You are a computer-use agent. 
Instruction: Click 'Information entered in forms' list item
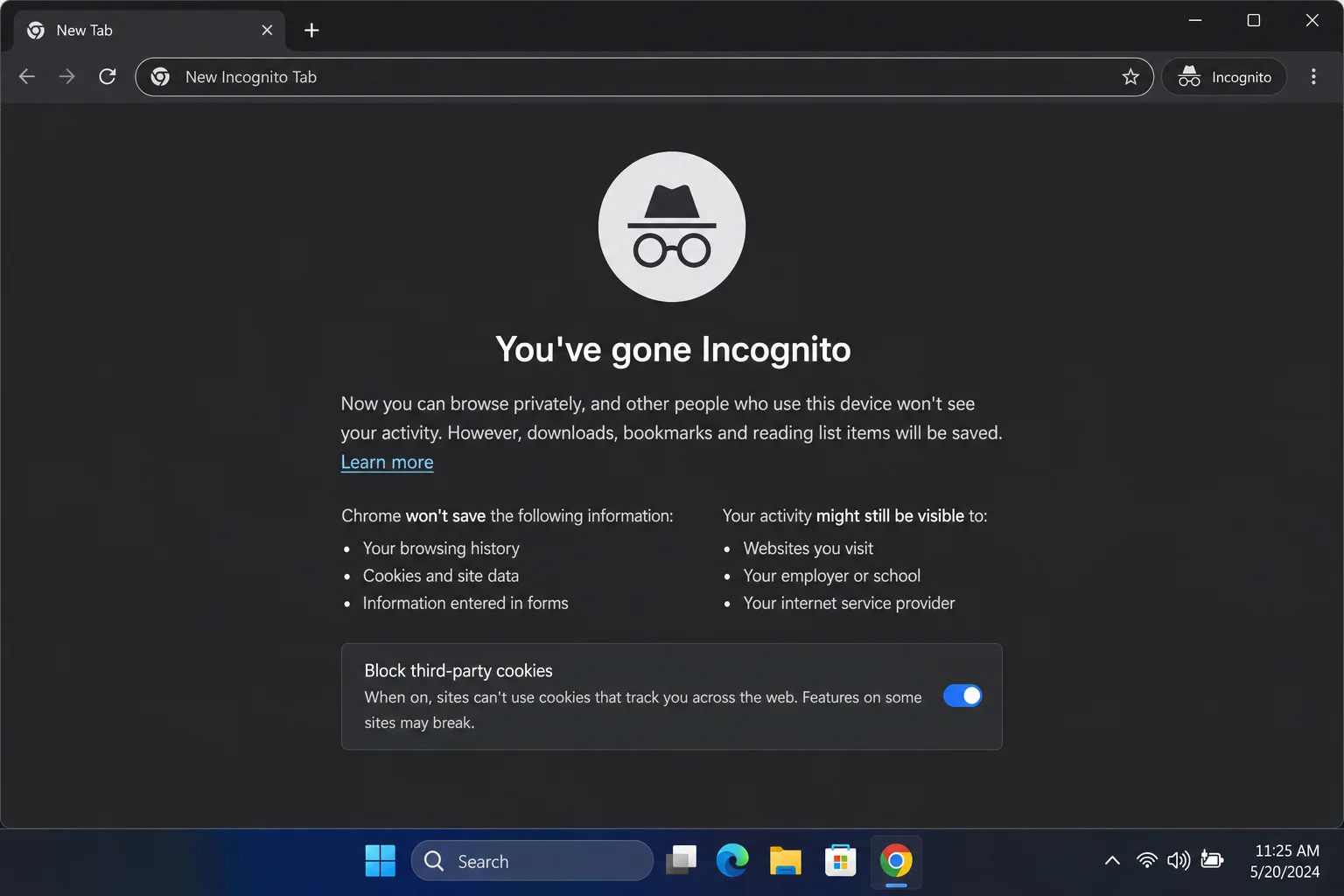465,603
